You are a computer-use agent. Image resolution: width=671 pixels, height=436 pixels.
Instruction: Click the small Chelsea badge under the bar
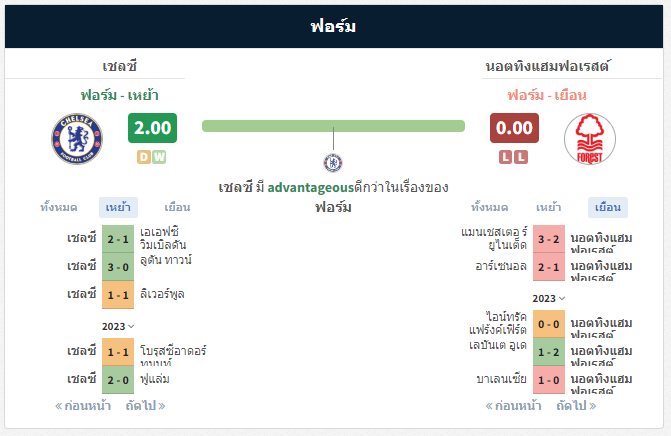coord(333,163)
